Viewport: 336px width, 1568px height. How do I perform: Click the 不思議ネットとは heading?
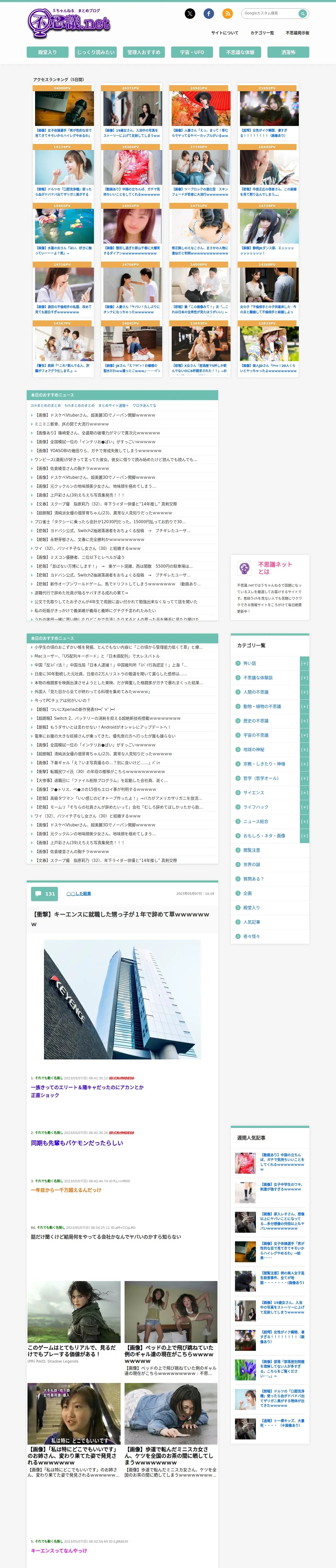(275, 568)
